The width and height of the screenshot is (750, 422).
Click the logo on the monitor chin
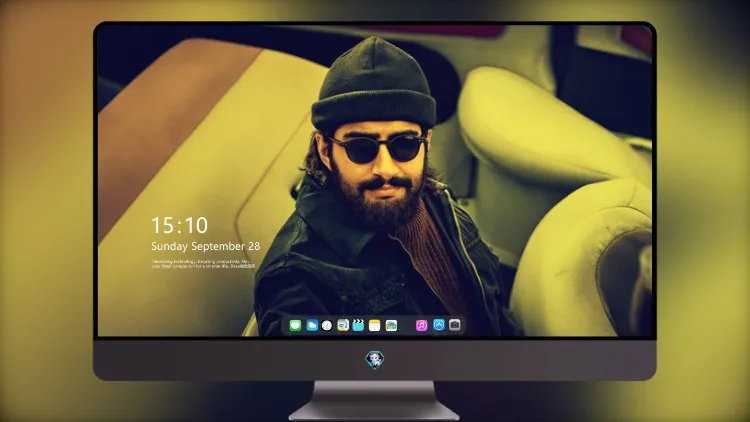coord(375,360)
